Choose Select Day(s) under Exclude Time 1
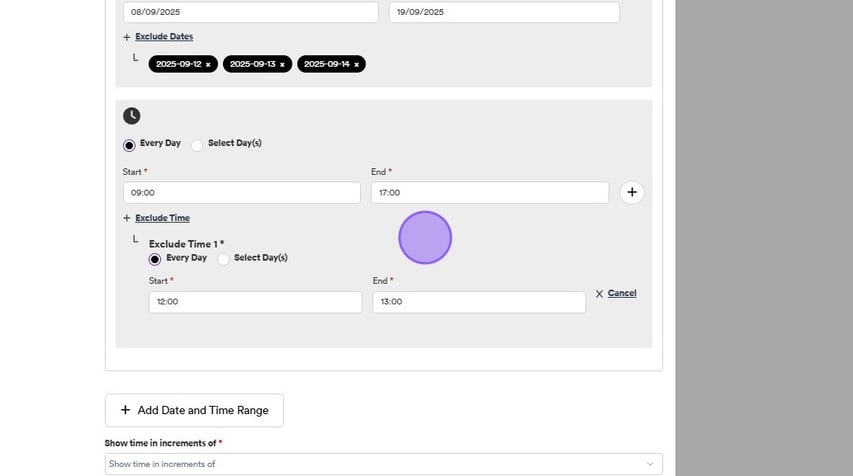Viewport: 853px width, 476px height. [223, 259]
